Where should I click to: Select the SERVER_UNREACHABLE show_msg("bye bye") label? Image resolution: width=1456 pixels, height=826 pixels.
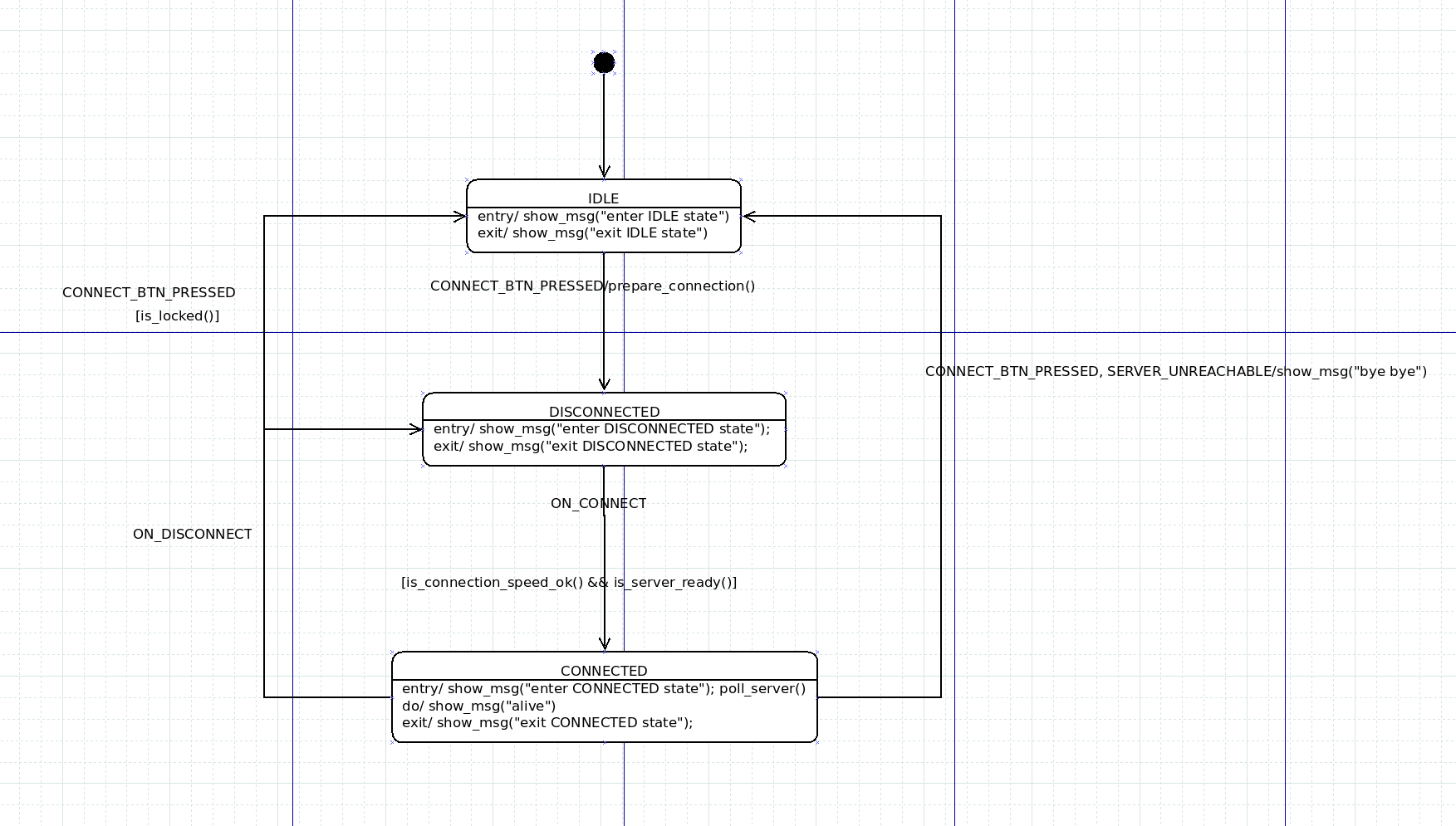(x=1176, y=371)
